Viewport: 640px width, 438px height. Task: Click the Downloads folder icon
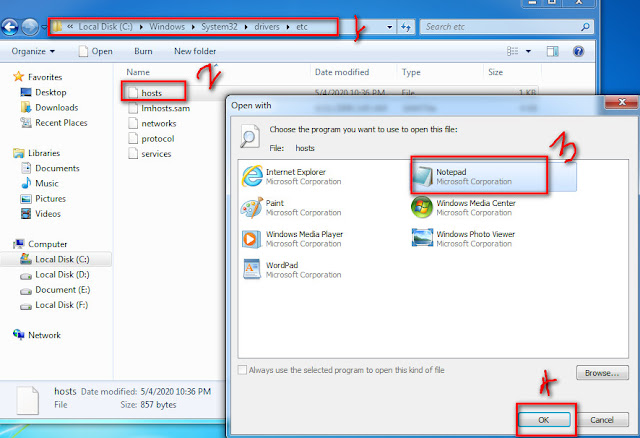coord(26,107)
